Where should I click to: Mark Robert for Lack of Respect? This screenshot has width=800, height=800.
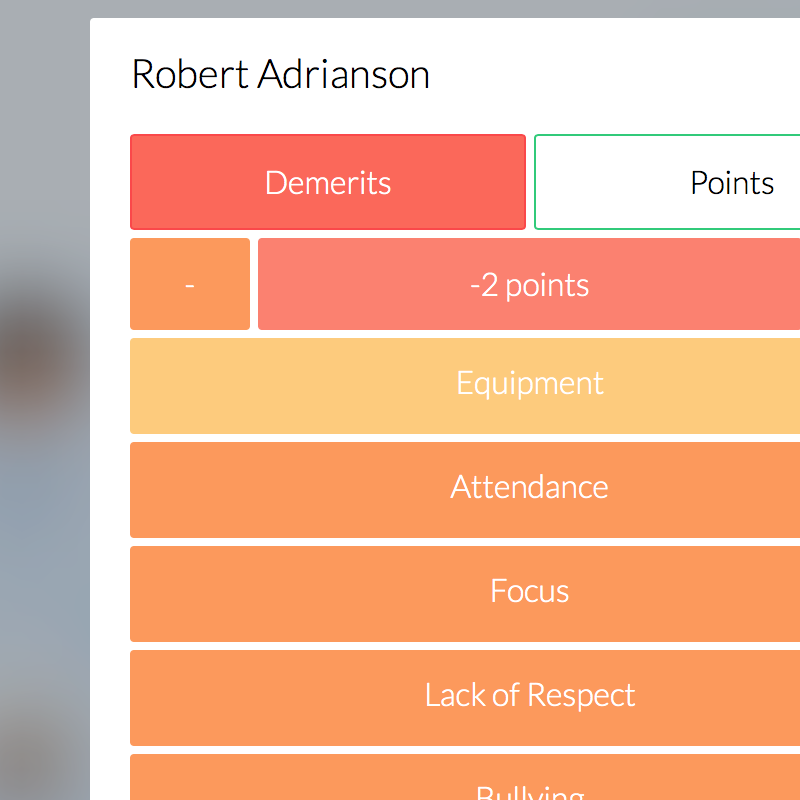click(530, 696)
